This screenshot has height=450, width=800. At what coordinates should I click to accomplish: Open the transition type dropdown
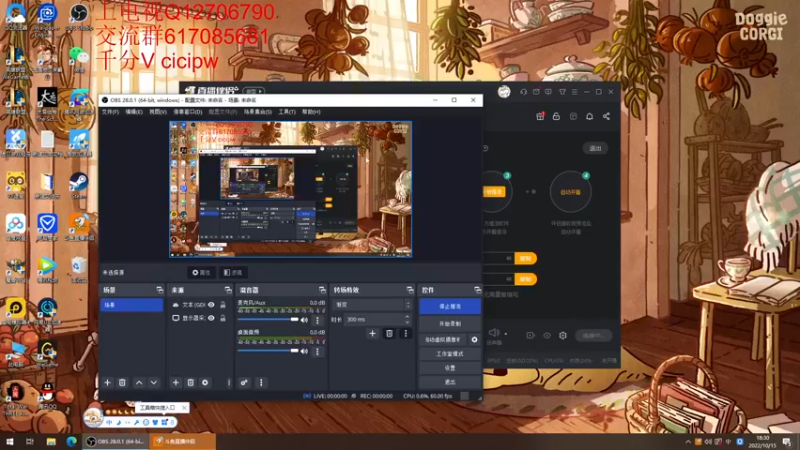[x=372, y=305]
